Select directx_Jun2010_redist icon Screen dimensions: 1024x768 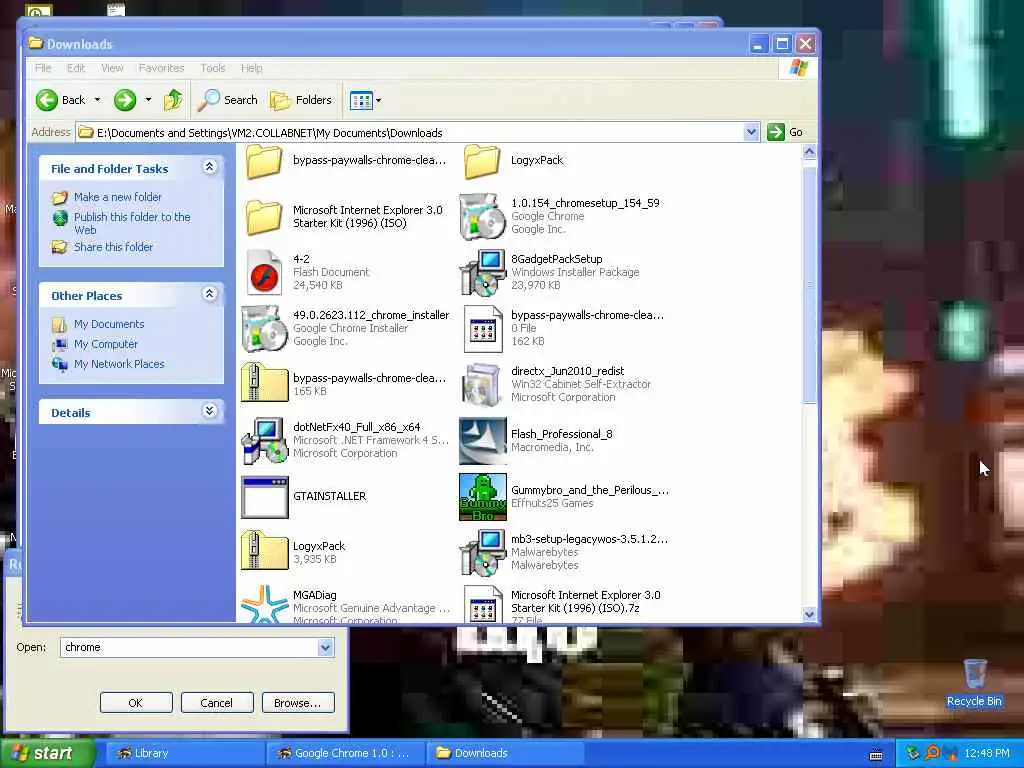[483, 385]
